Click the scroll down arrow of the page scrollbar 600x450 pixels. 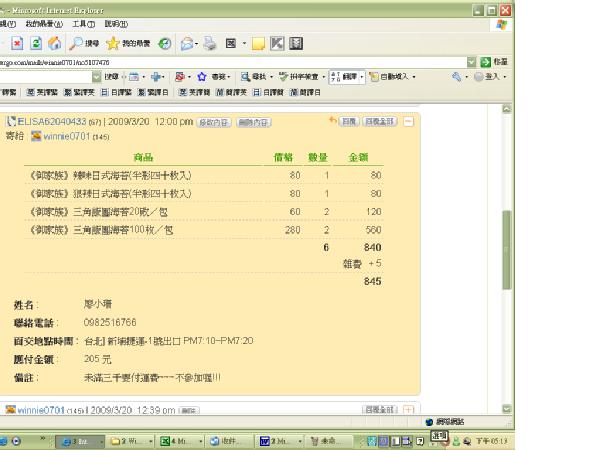pos(507,409)
